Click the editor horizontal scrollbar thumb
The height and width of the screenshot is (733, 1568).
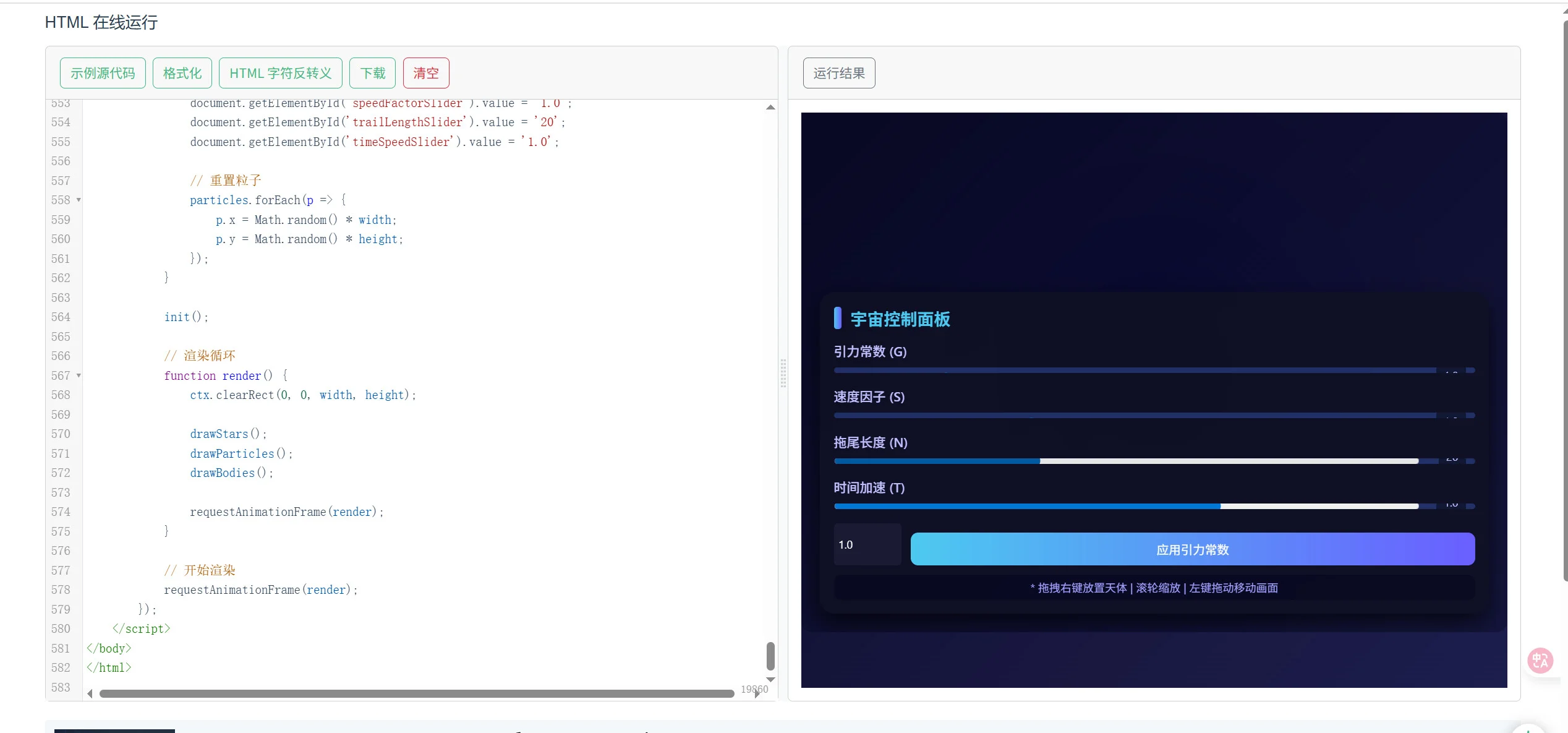[417, 694]
